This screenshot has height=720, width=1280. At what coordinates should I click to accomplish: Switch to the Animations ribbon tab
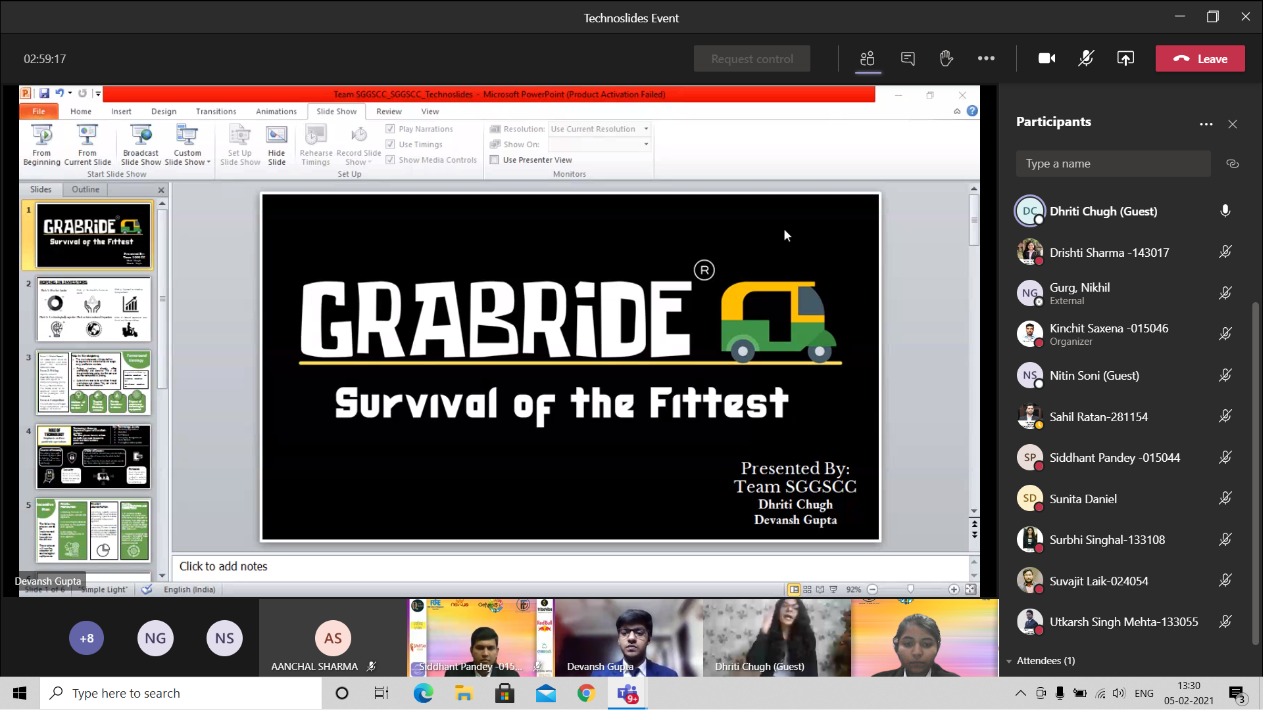(x=276, y=111)
